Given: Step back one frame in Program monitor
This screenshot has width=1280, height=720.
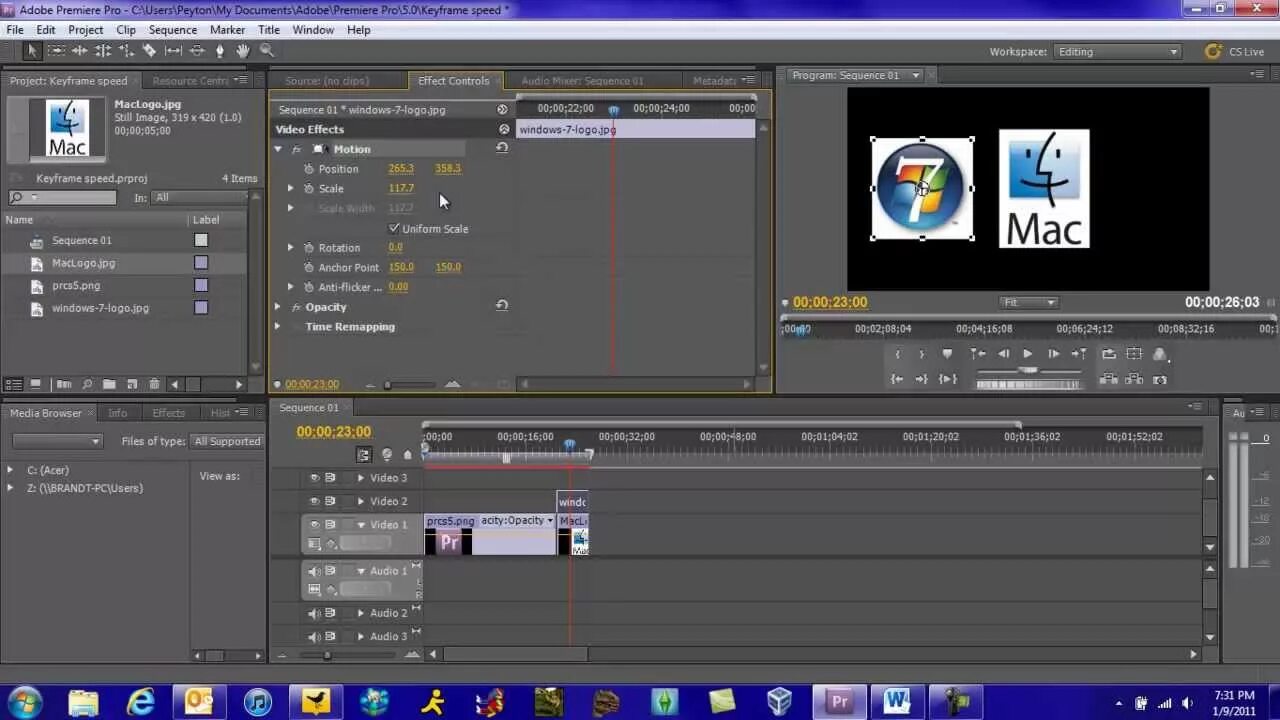Looking at the screenshot, I should [1003, 354].
